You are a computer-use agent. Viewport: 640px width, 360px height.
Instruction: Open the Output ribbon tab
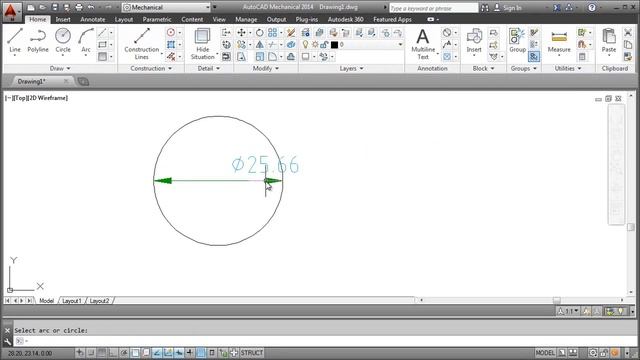[x=276, y=19]
